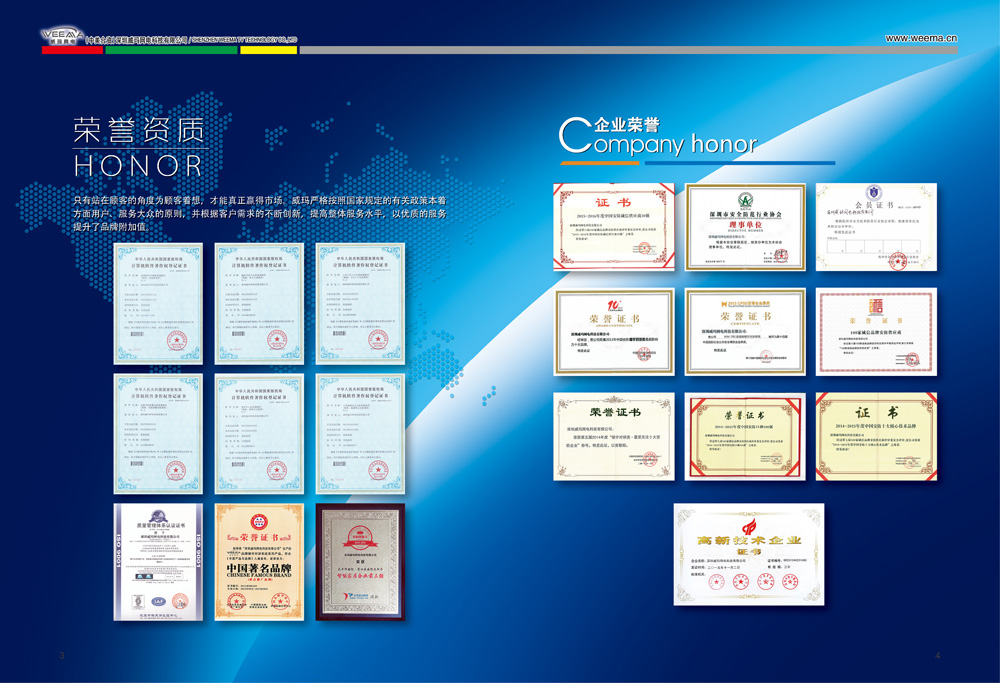Open the 十大核心技术品牌 证书 certificate
The width and height of the screenshot is (1000, 683).
click(876, 436)
